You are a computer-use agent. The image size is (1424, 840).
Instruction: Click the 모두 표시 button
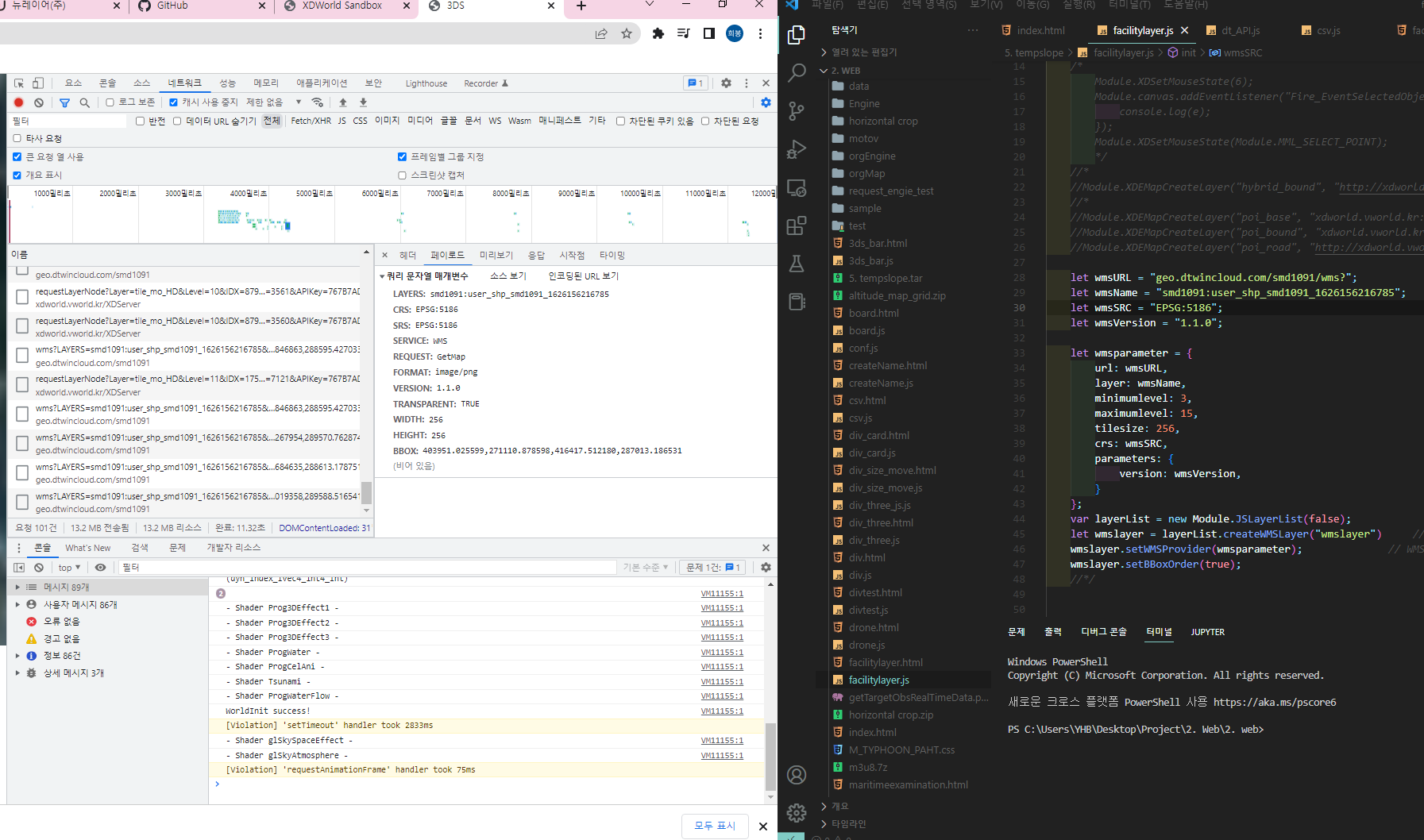point(714,826)
